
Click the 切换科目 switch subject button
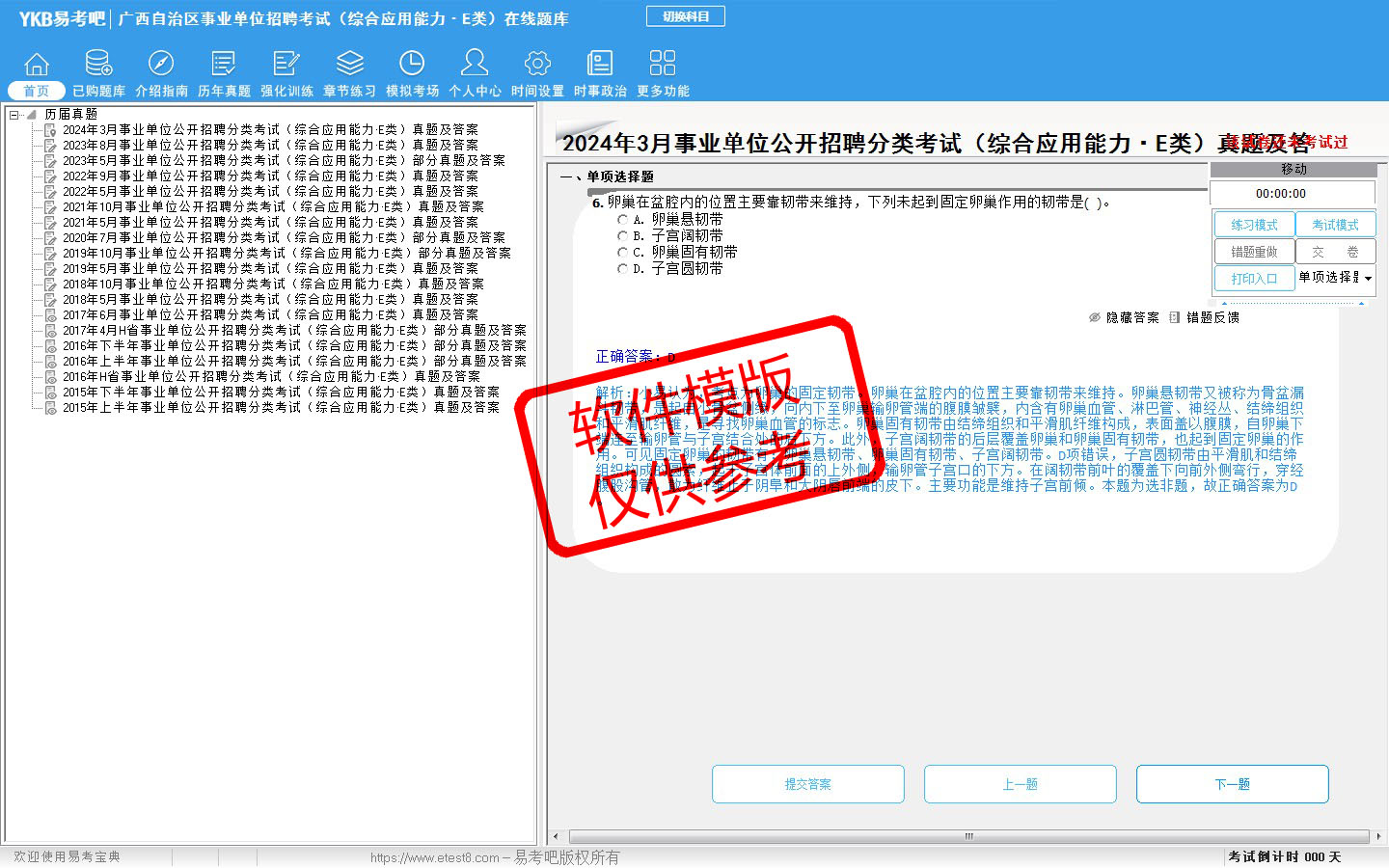[685, 16]
